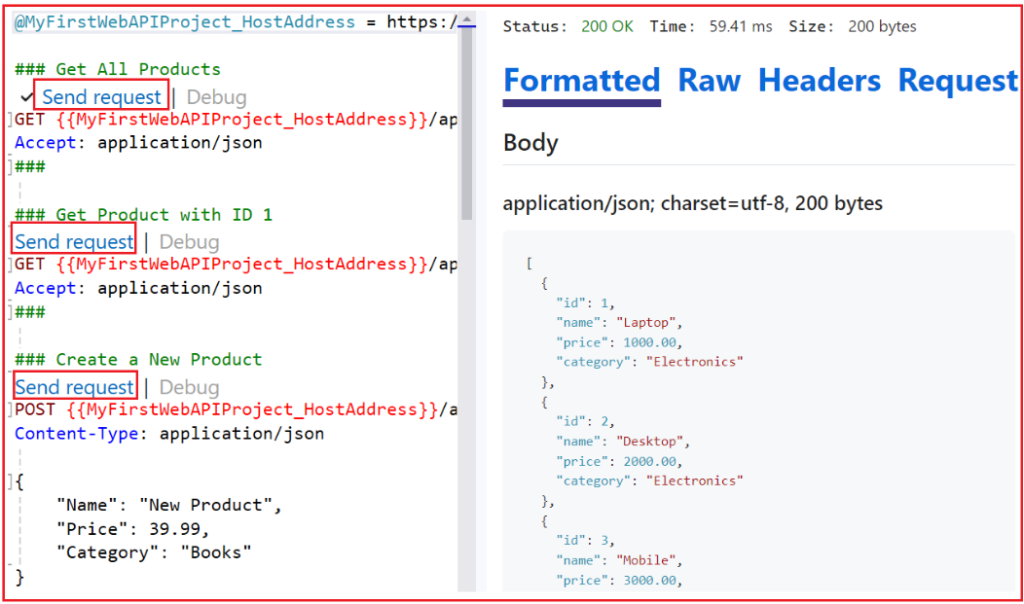Switch to the Raw tab
1024x604 pixels.
pos(709,81)
